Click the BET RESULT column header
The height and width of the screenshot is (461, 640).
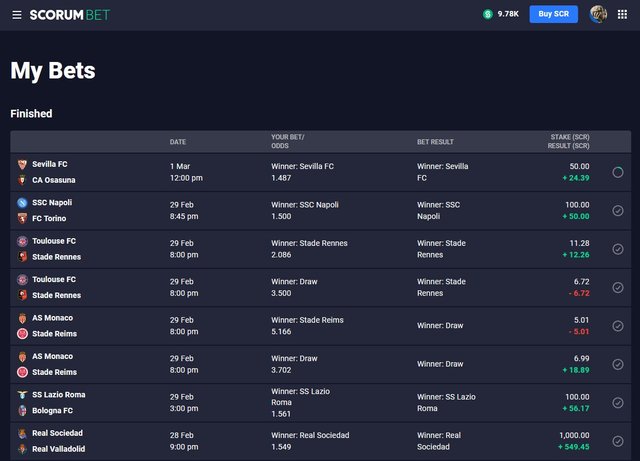point(435,142)
